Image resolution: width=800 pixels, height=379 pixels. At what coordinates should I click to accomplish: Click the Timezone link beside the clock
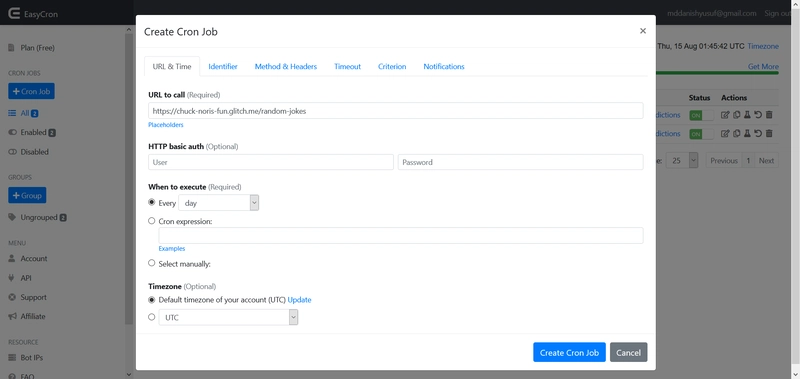point(763,46)
